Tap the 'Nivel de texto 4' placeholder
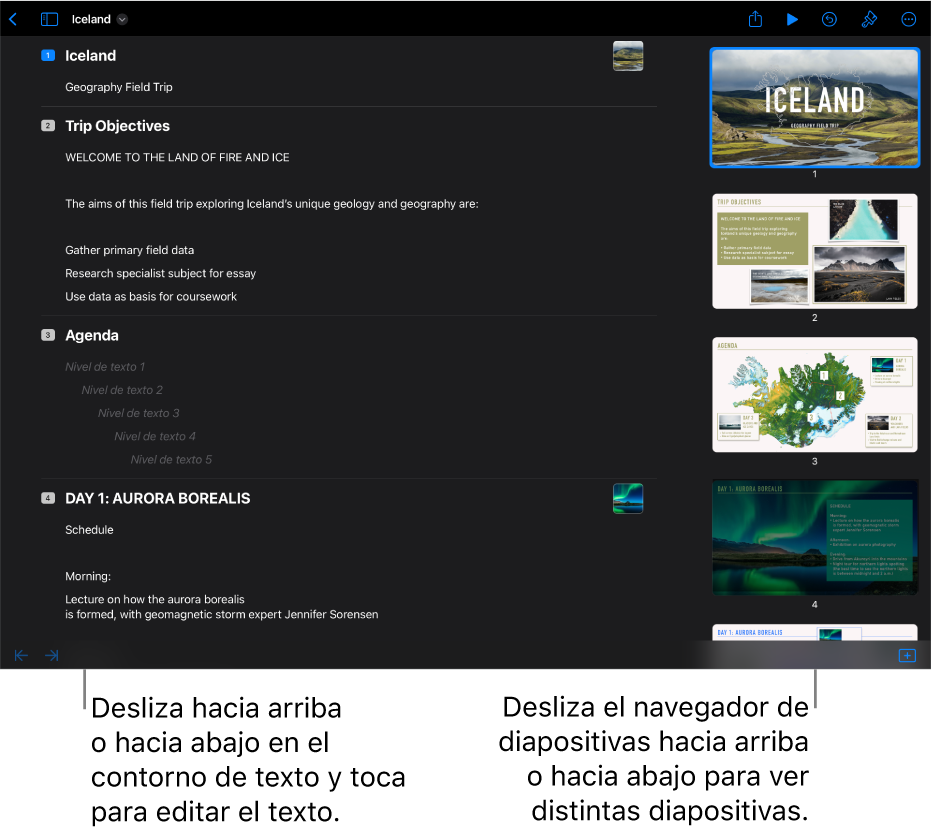 [155, 437]
